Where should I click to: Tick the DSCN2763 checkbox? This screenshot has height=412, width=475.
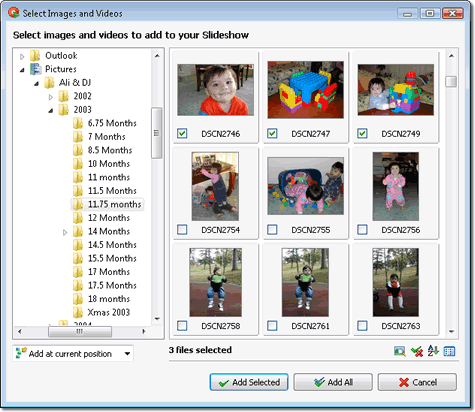[362, 325]
